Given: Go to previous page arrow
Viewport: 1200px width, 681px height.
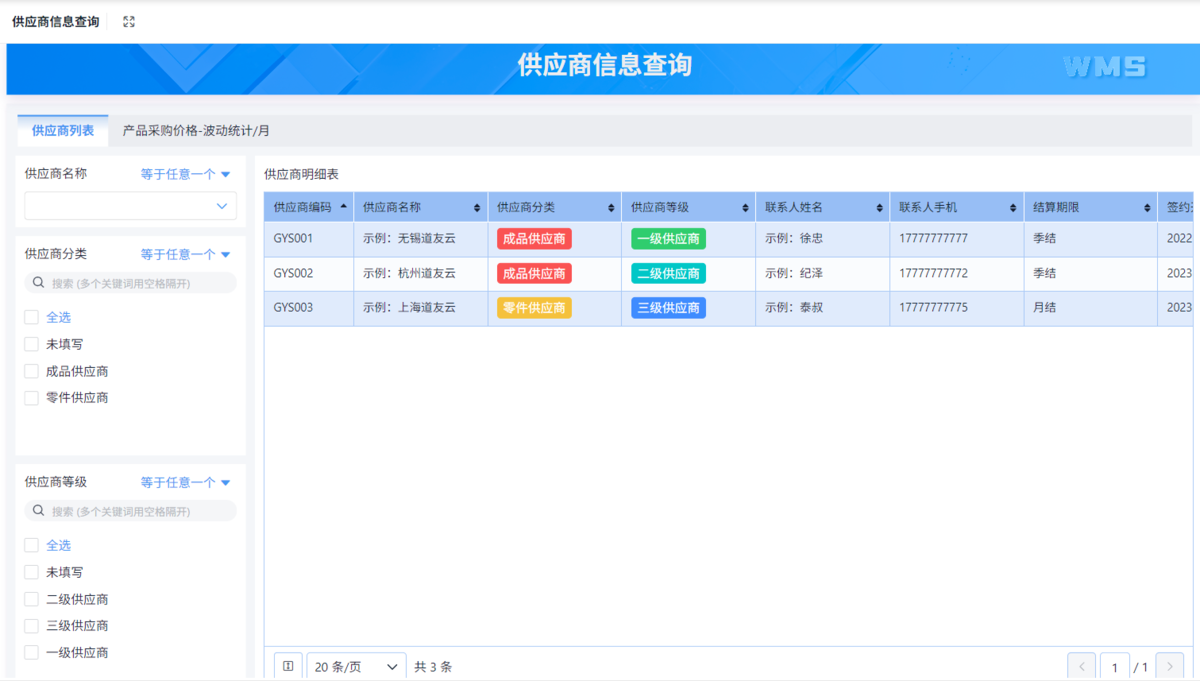Looking at the screenshot, I should 1081,667.
